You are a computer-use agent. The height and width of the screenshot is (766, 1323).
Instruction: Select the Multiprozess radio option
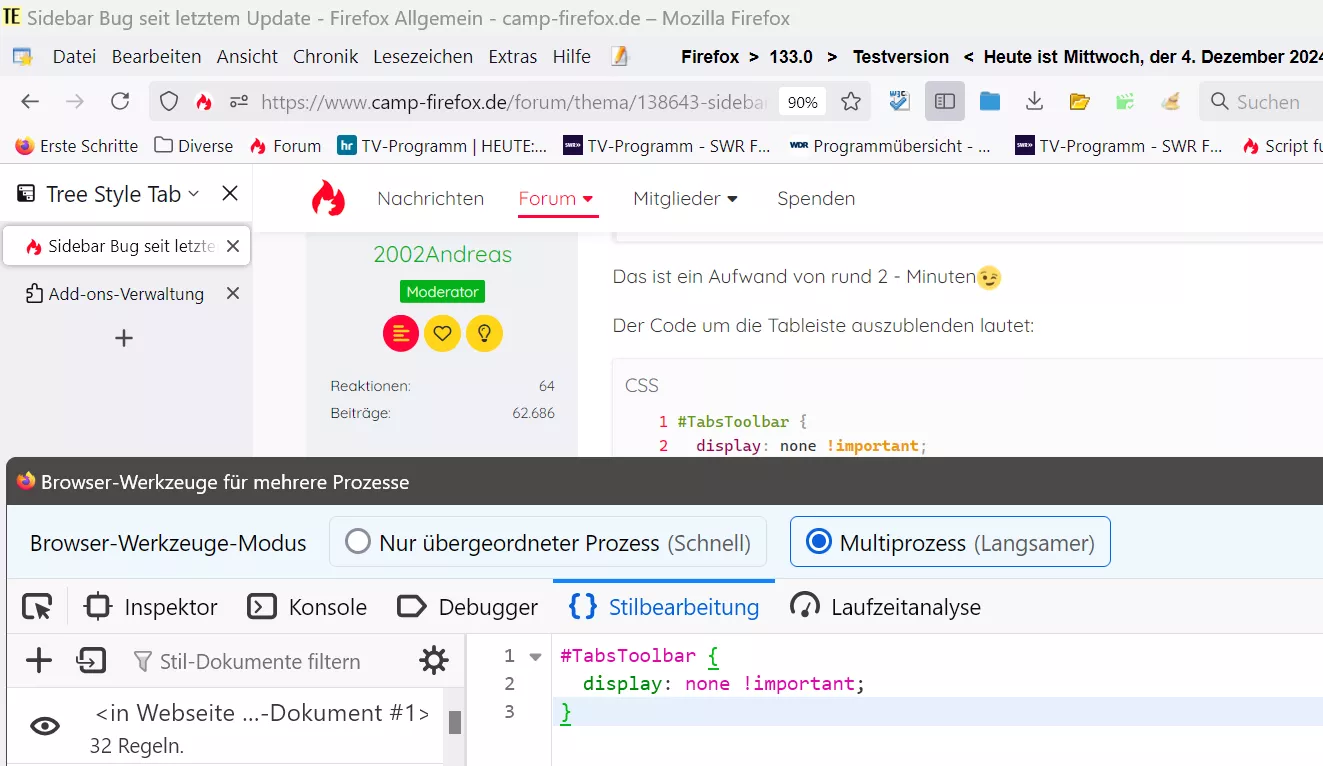click(x=950, y=542)
